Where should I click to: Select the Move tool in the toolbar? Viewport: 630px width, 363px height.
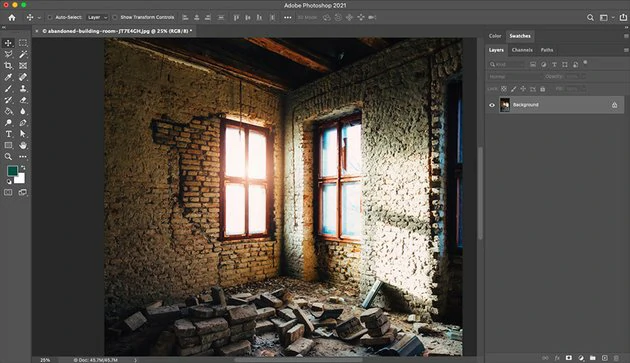(8, 43)
